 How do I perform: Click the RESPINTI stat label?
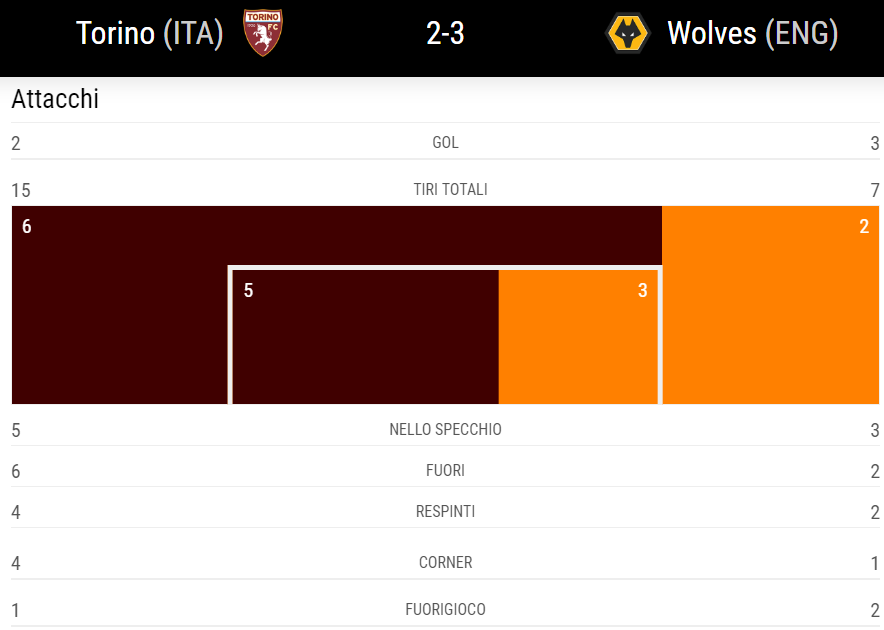tap(445, 512)
